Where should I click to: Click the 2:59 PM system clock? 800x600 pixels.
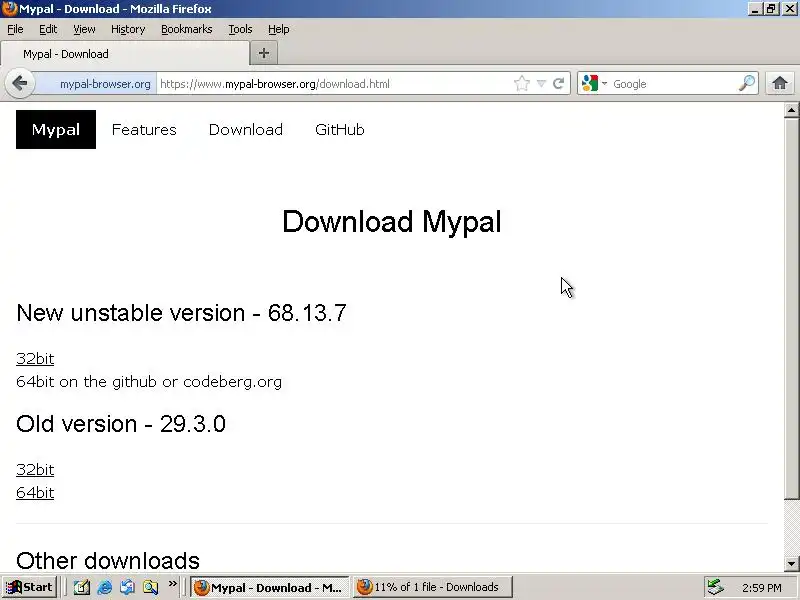click(762, 588)
